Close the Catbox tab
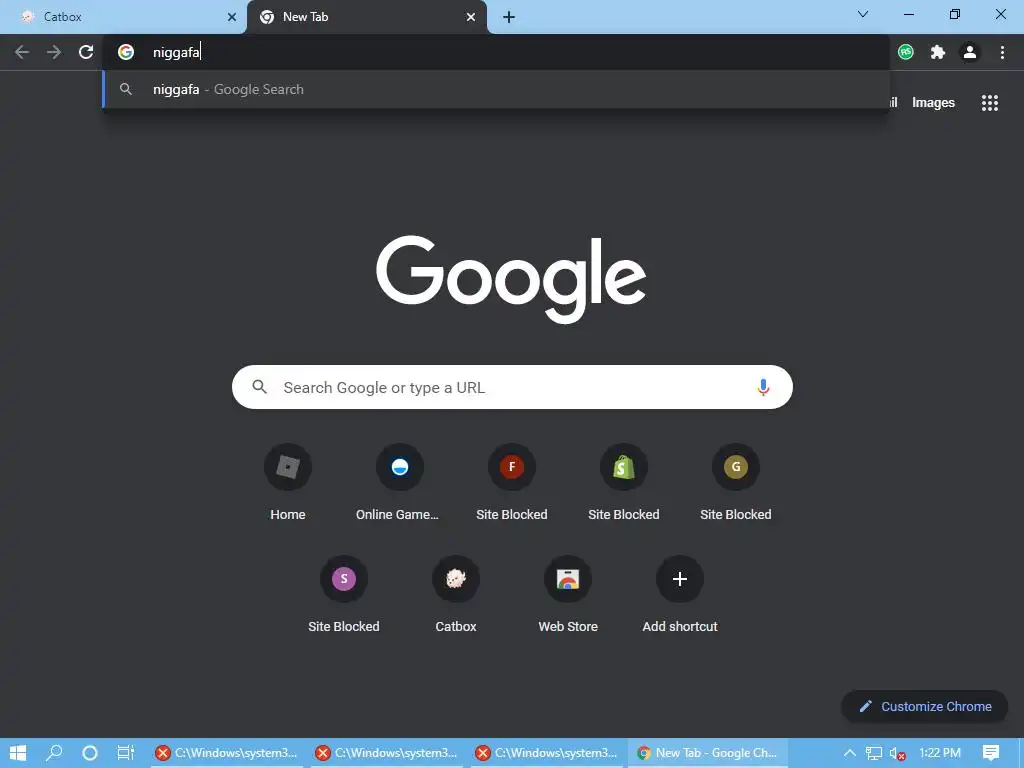The height and width of the screenshot is (768, 1024). (232, 17)
